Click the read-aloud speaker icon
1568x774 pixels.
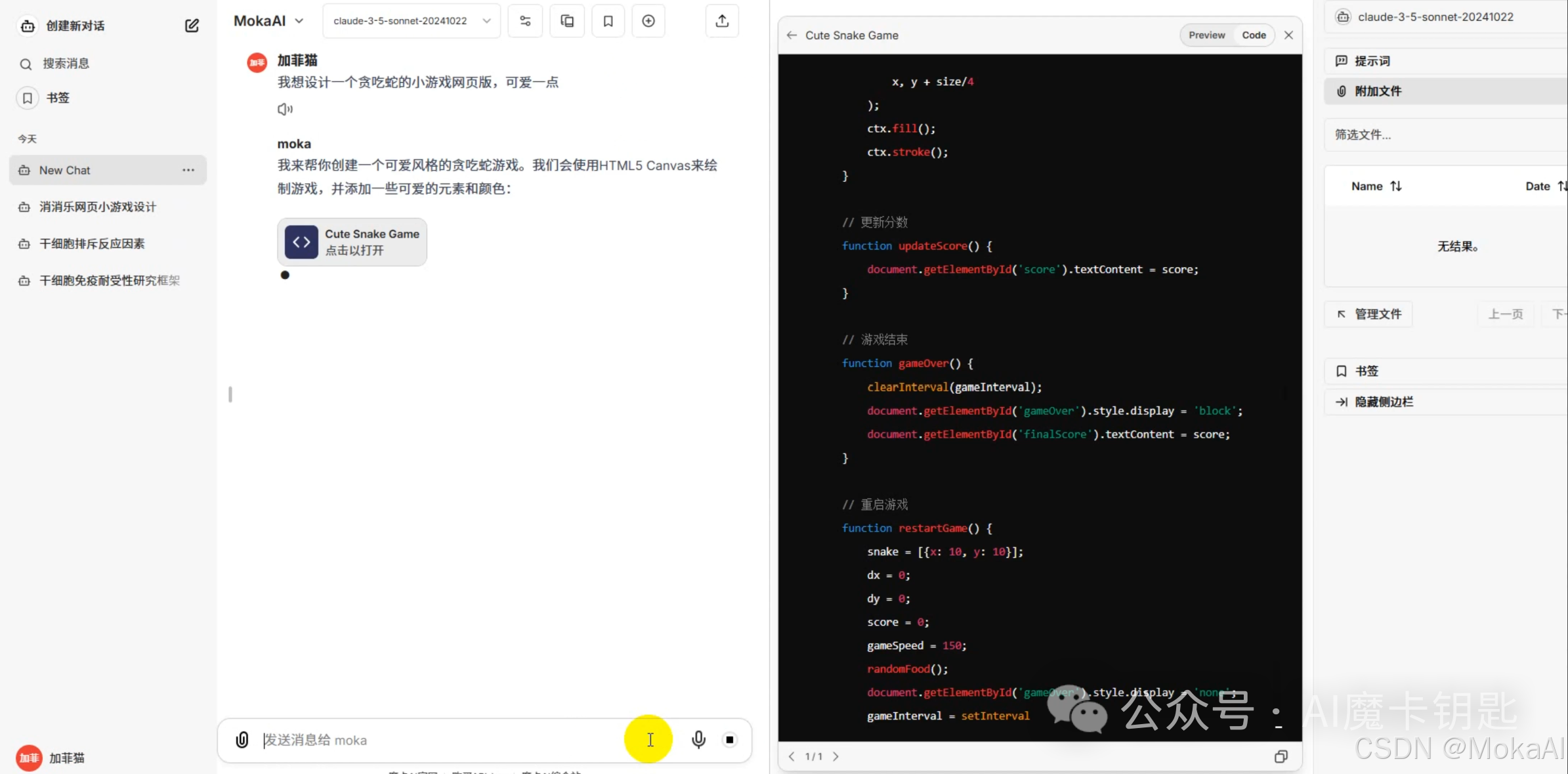point(285,109)
